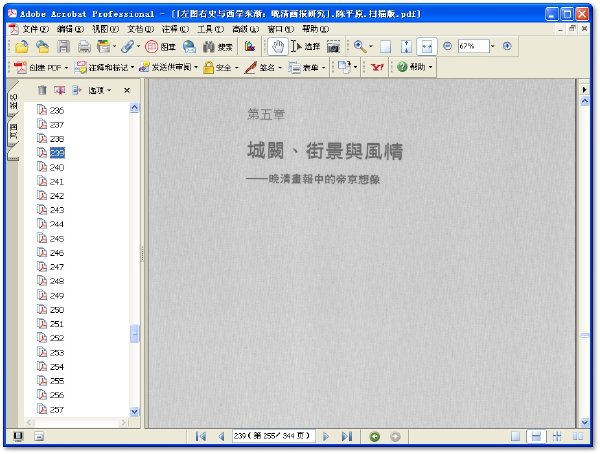Open the 文件 menu

(x=35, y=29)
